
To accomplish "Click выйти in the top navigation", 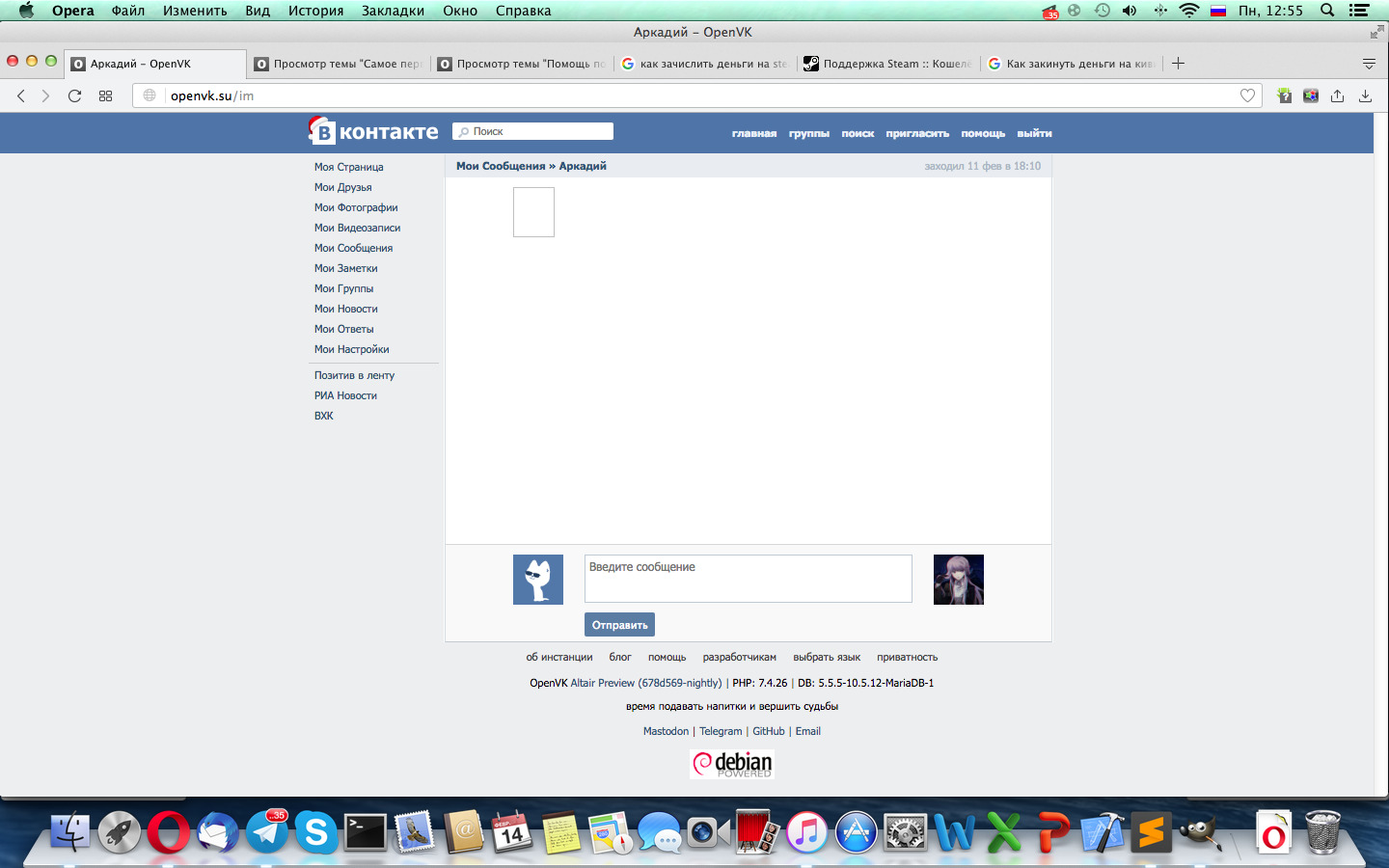I will (x=1034, y=133).
